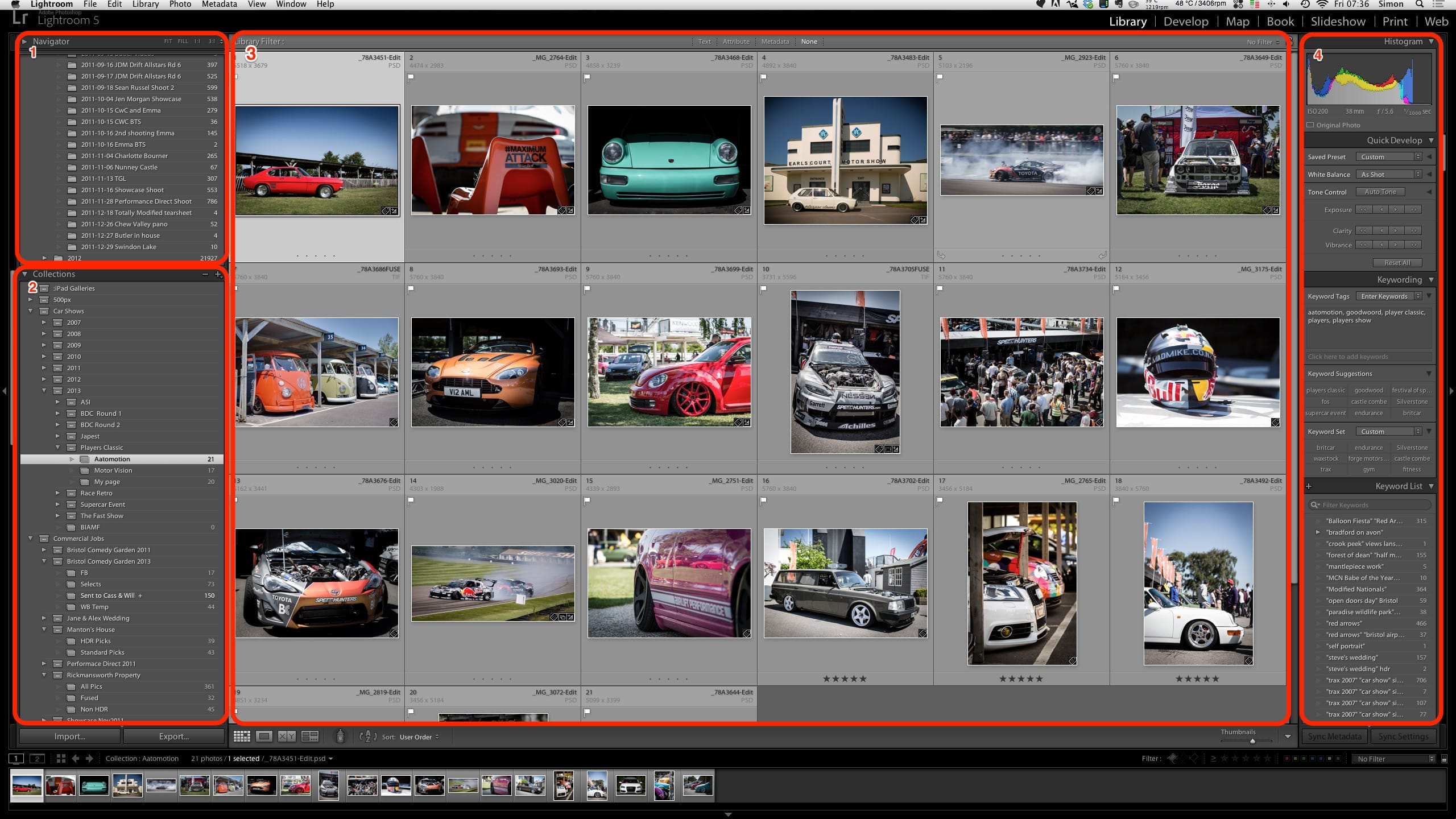Open toolbar content dropdown arrow
Viewport: 1456px width, 819px height.
coord(1288,737)
